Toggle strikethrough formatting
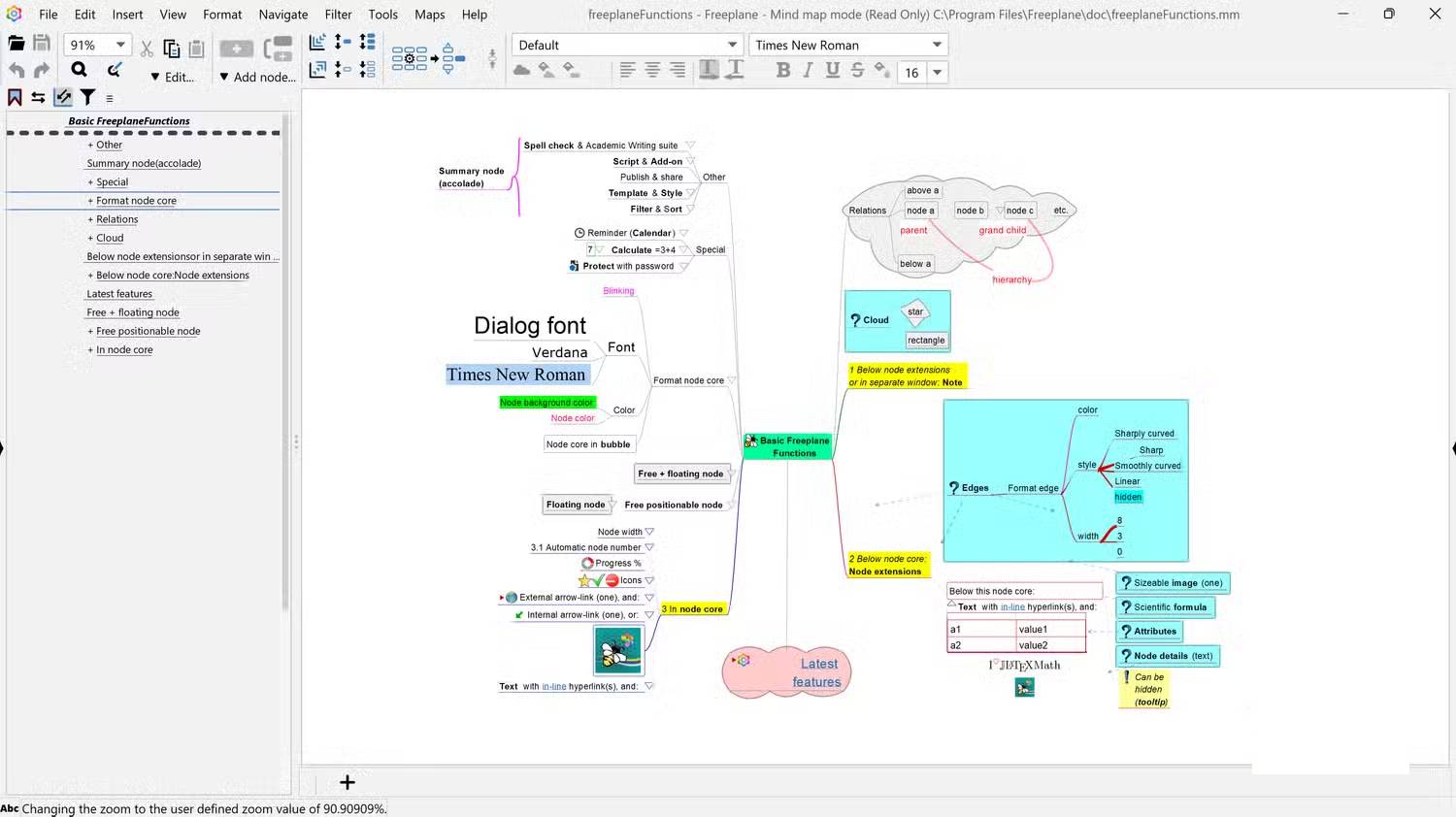 point(857,70)
